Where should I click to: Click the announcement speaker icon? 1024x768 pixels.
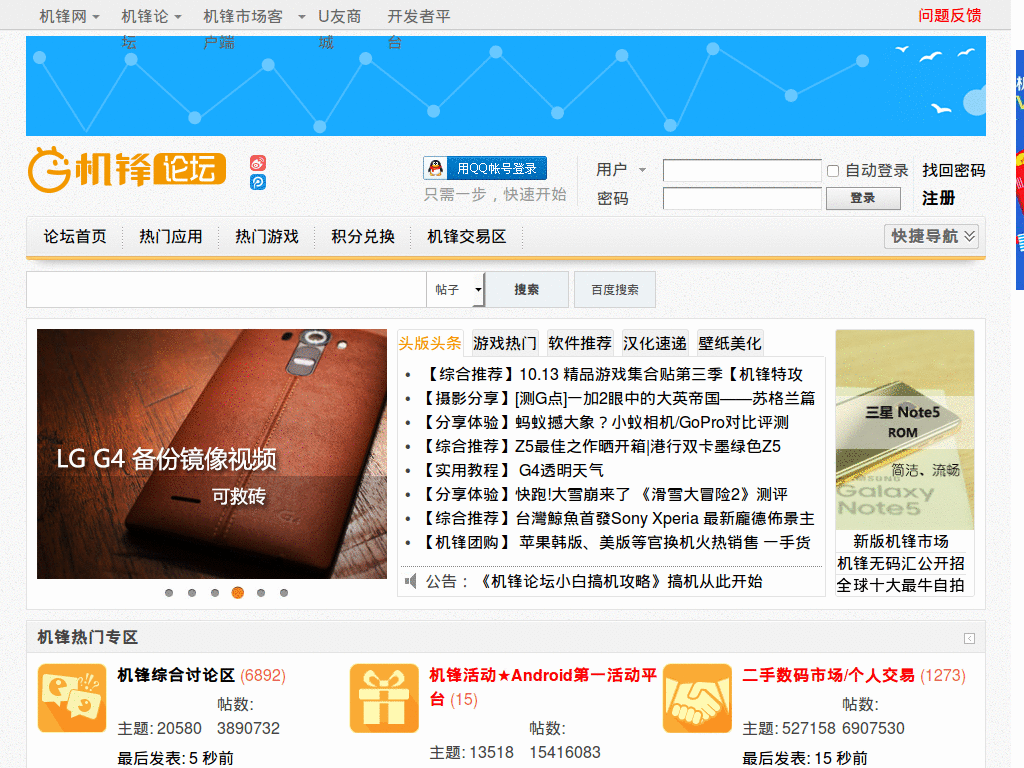click(x=410, y=581)
